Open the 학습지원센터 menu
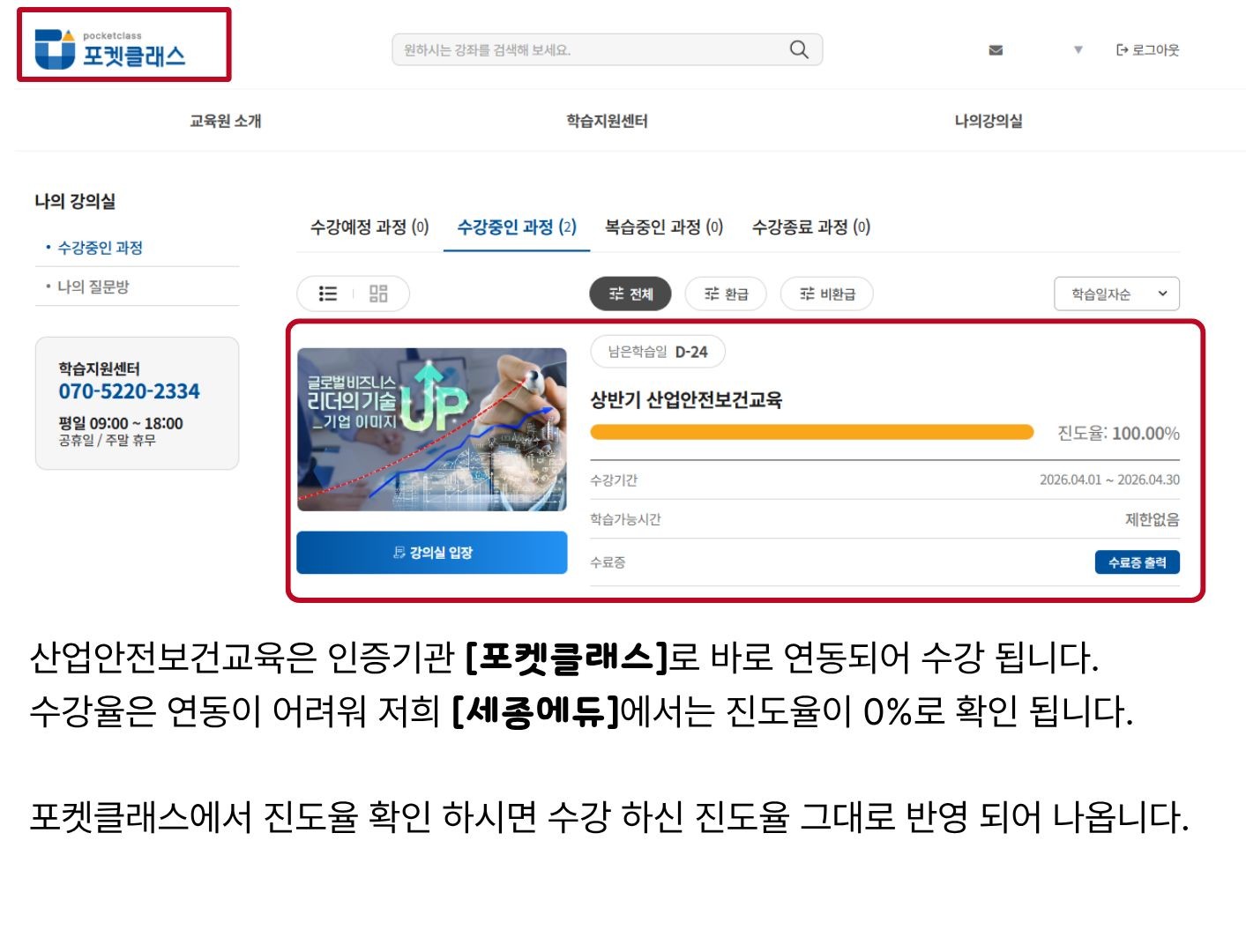Screen dimensions: 1246x952 click(x=606, y=121)
